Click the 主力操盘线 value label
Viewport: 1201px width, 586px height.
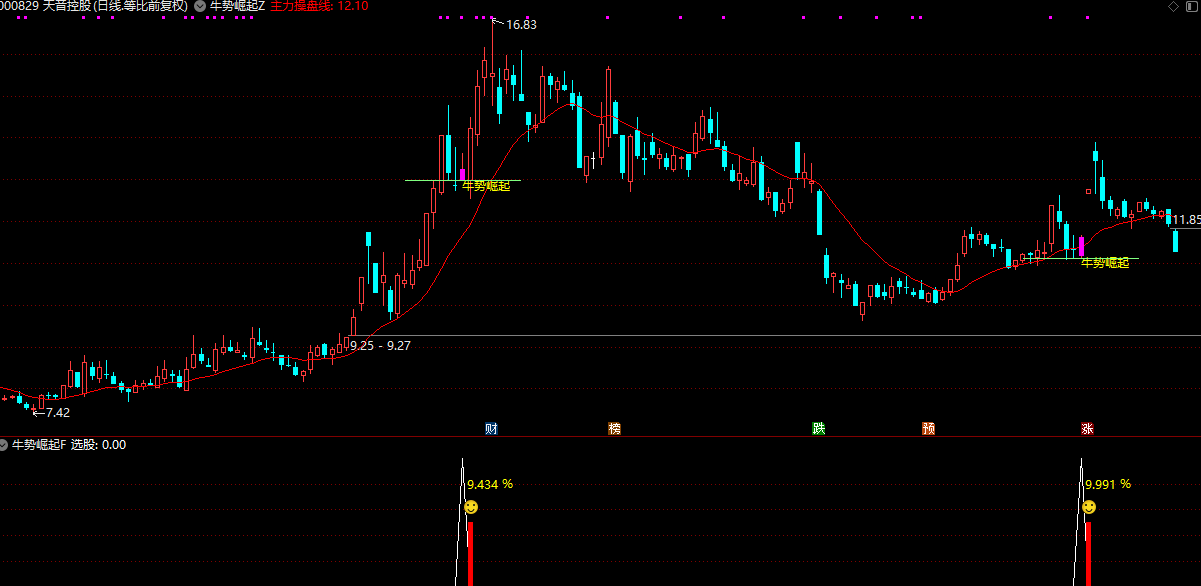(319, 6)
